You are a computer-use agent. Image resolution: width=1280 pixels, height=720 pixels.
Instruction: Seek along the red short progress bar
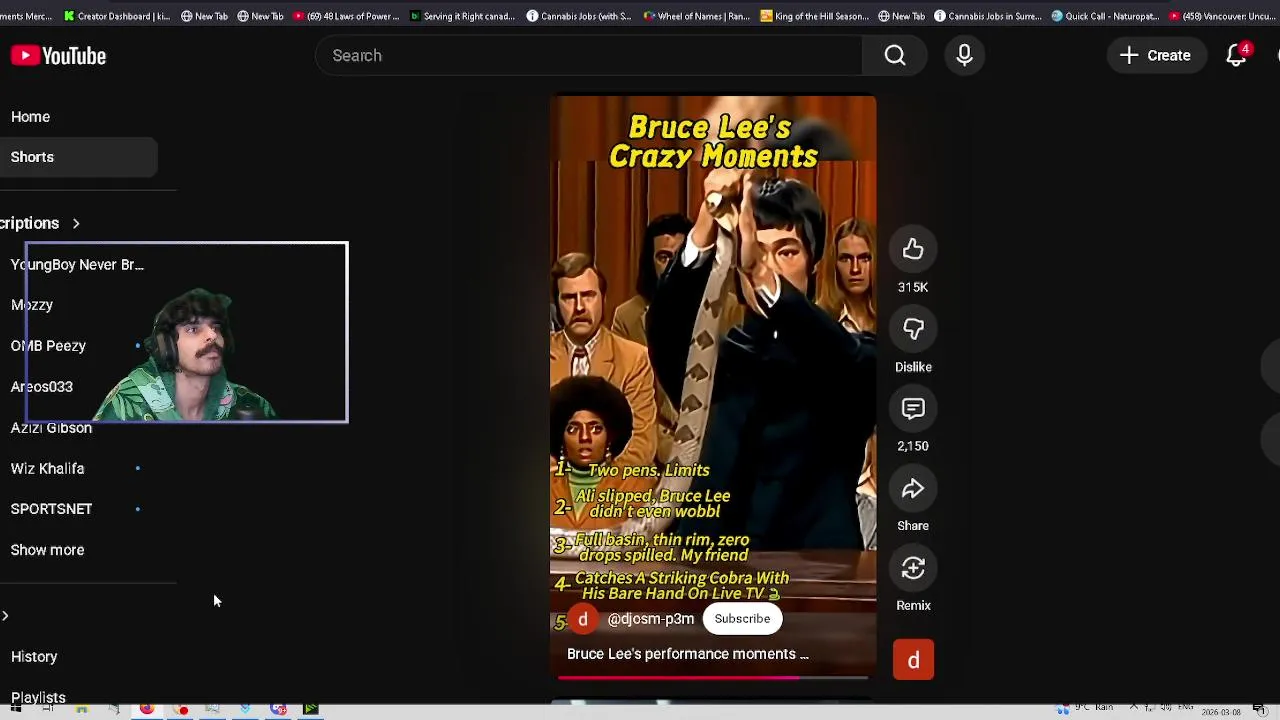coord(713,677)
